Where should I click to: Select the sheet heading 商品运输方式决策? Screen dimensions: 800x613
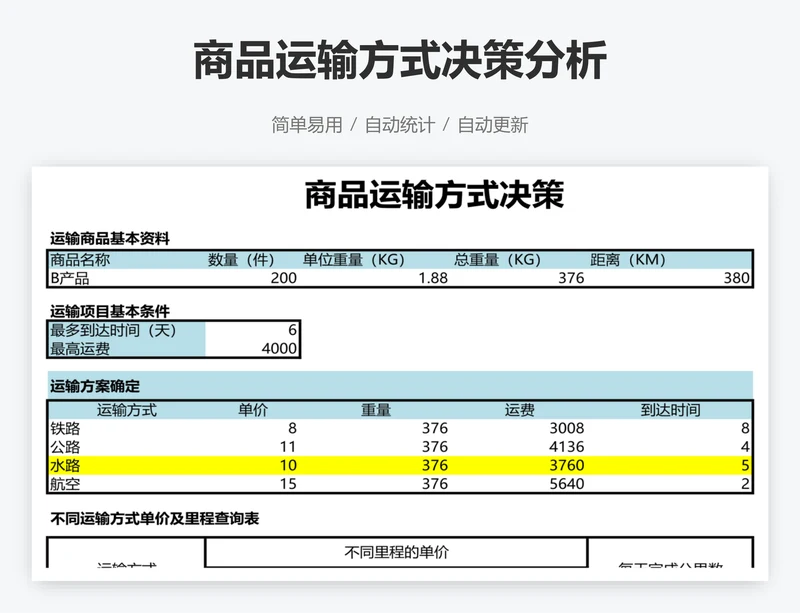[x=434, y=194]
